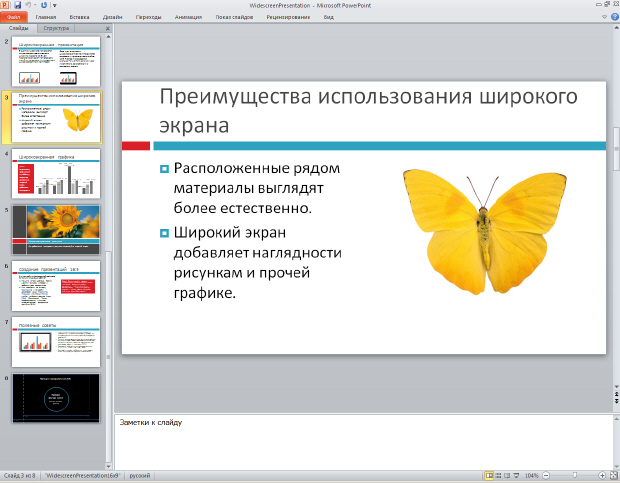The image size is (620, 483).
Task: Click the Save icon in quick access toolbar
Action: 17,5
